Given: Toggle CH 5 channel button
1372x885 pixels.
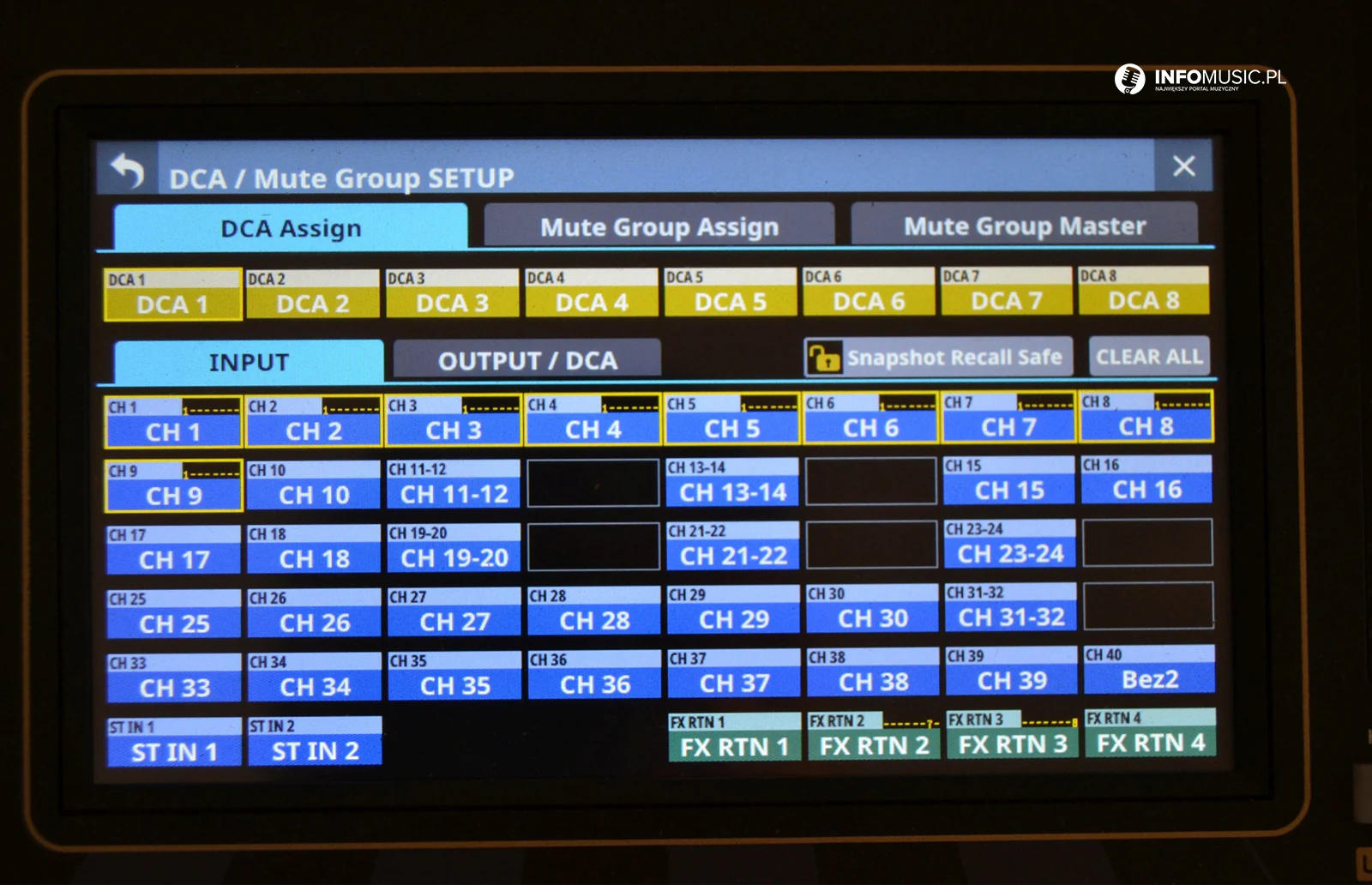Looking at the screenshot, I should (x=732, y=418).
